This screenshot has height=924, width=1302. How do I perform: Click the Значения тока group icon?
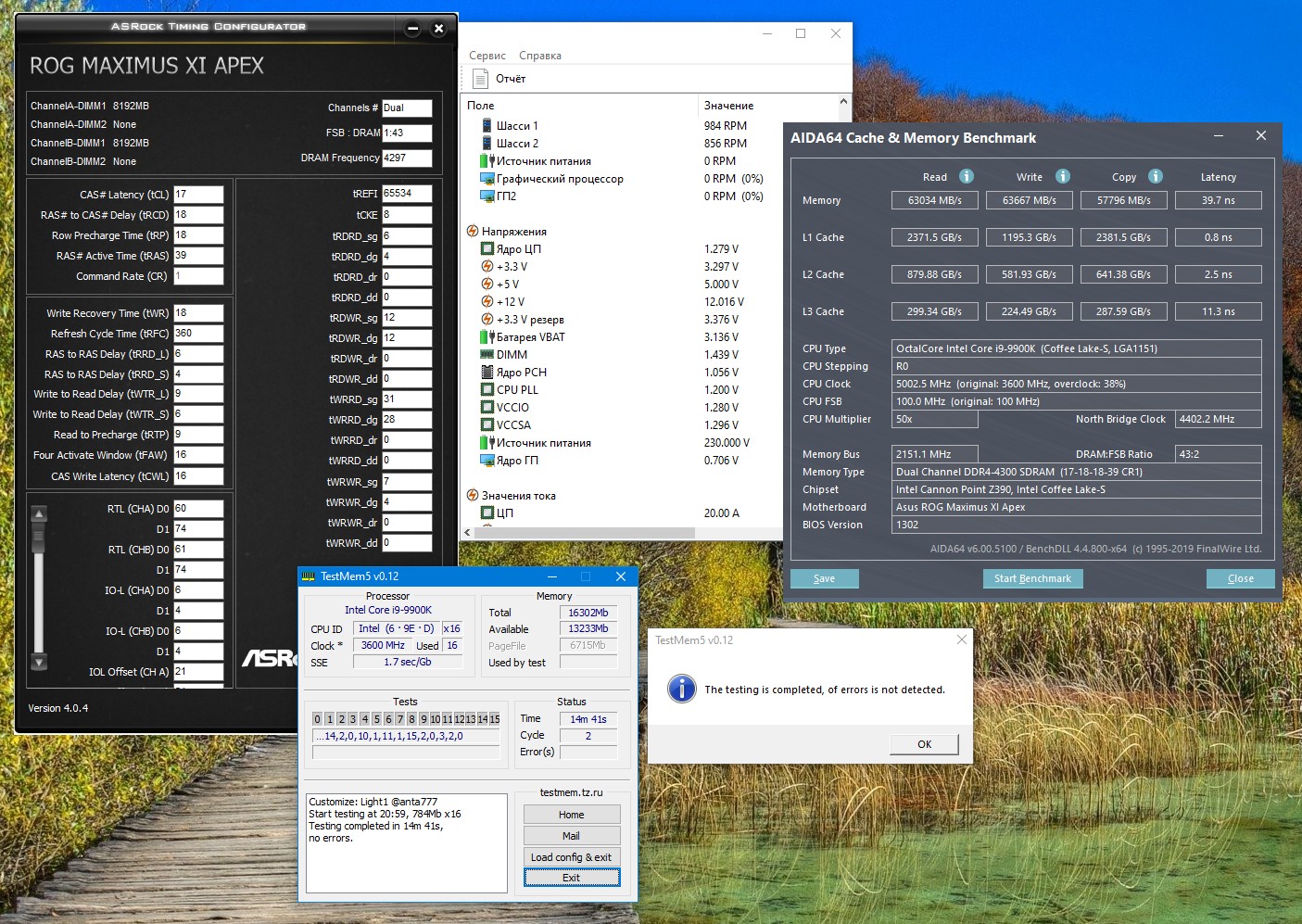tap(473, 495)
